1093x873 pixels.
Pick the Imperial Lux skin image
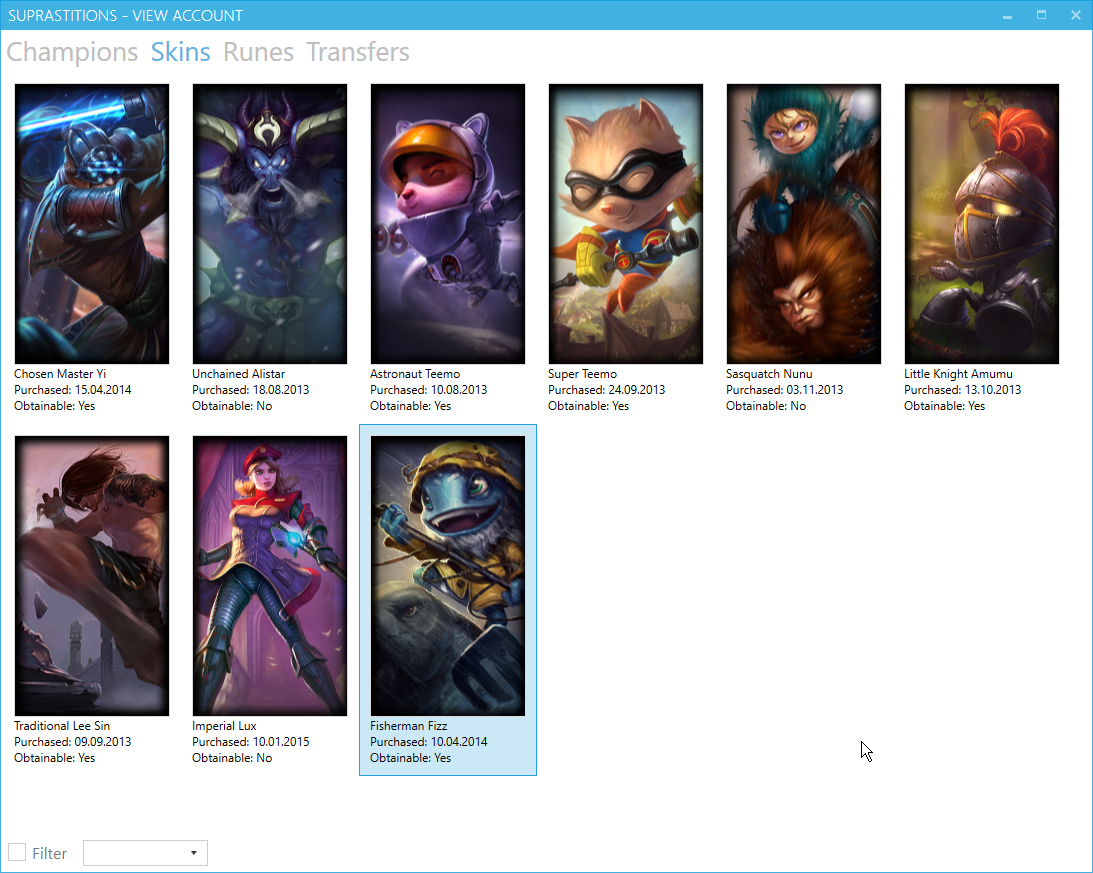click(x=270, y=576)
